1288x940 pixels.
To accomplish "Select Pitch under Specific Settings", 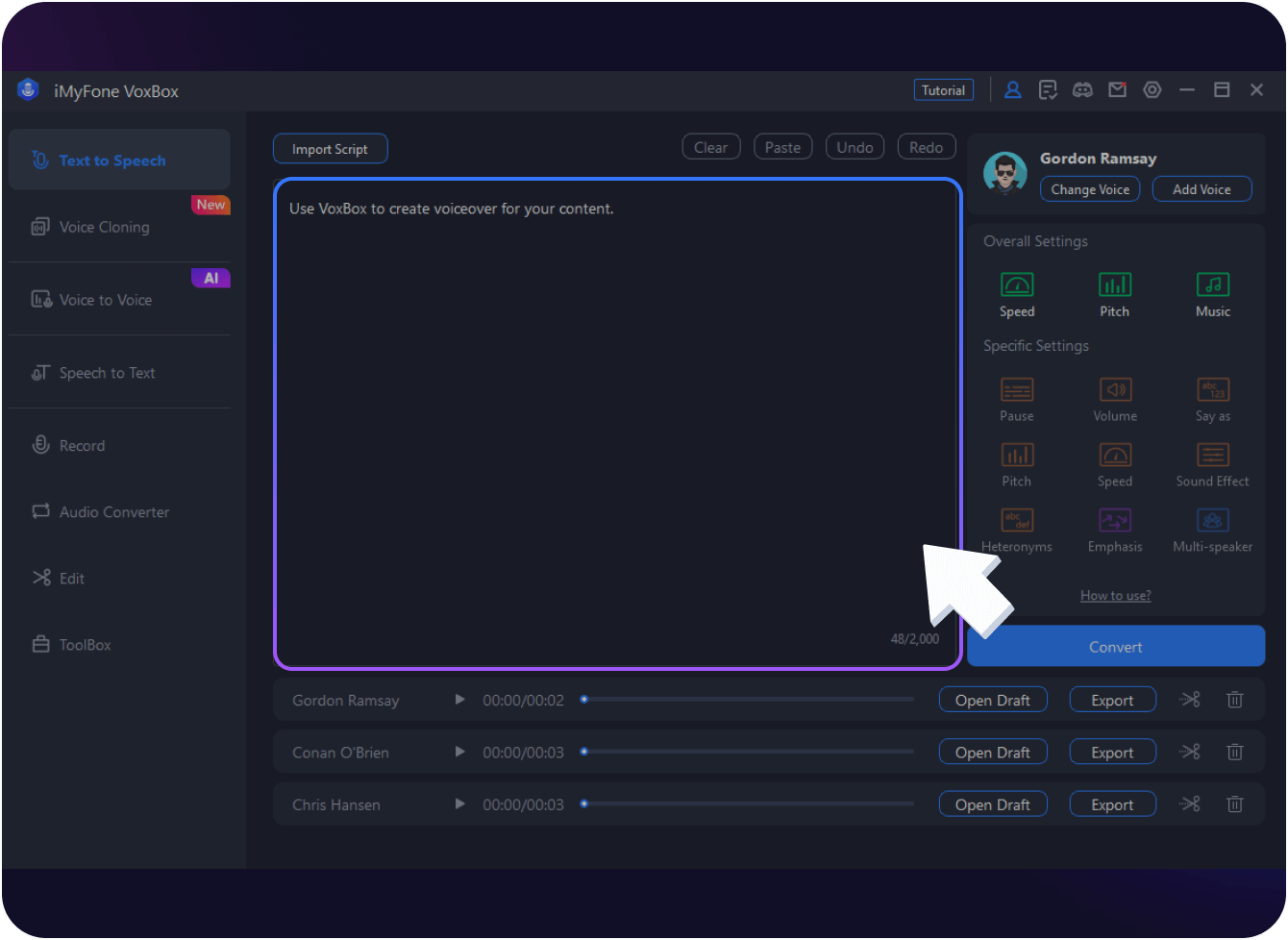I will (x=1017, y=465).
